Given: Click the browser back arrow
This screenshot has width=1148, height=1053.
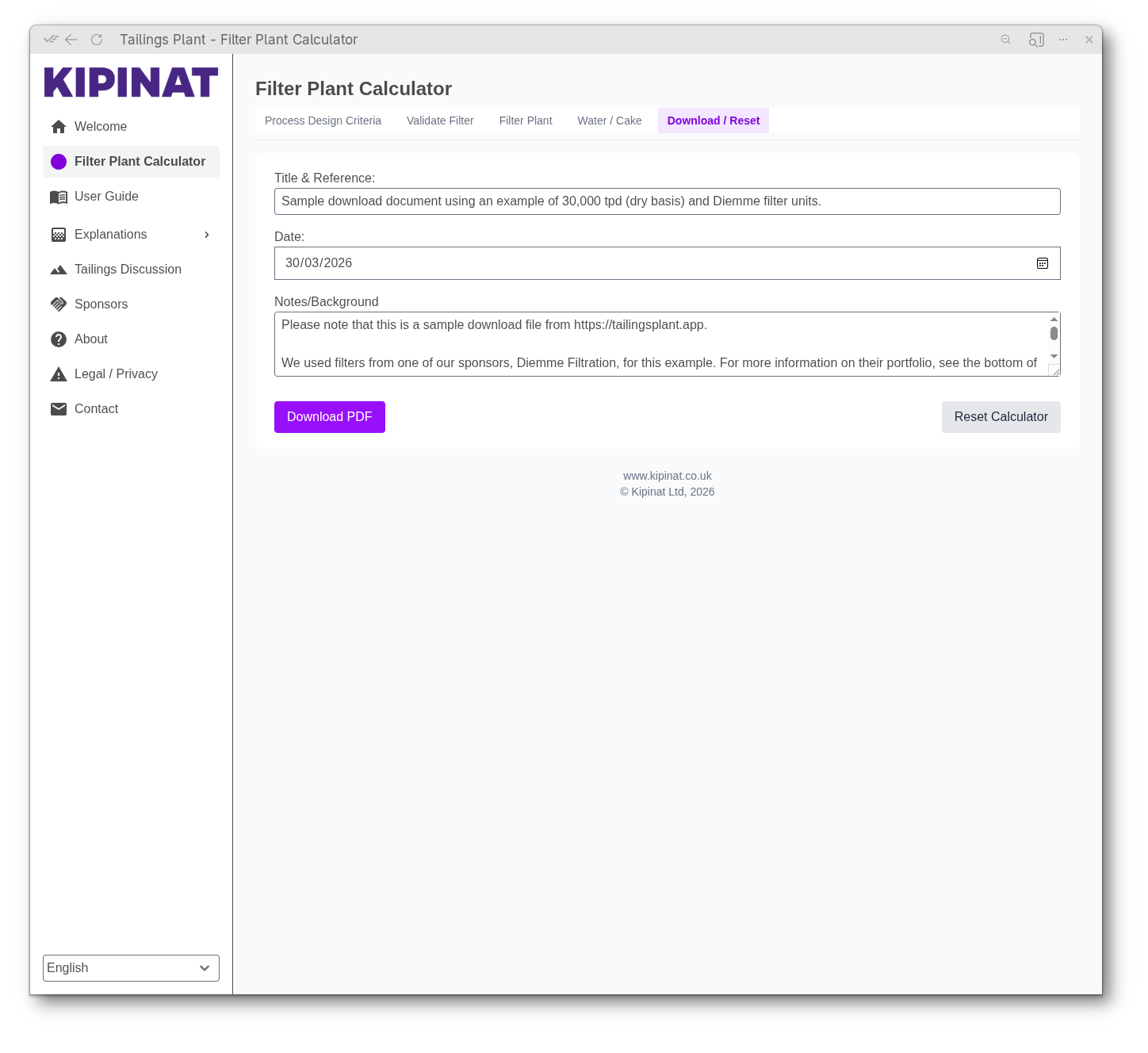Looking at the screenshot, I should coord(71,40).
